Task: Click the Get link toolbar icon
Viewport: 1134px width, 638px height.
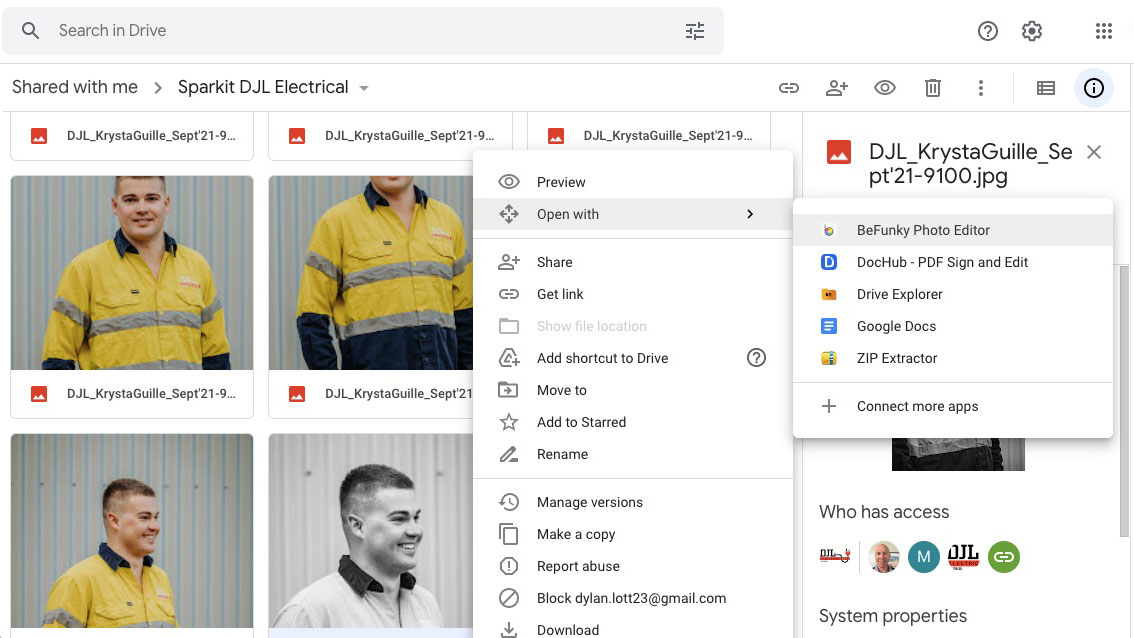Action: [x=788, y=88]
